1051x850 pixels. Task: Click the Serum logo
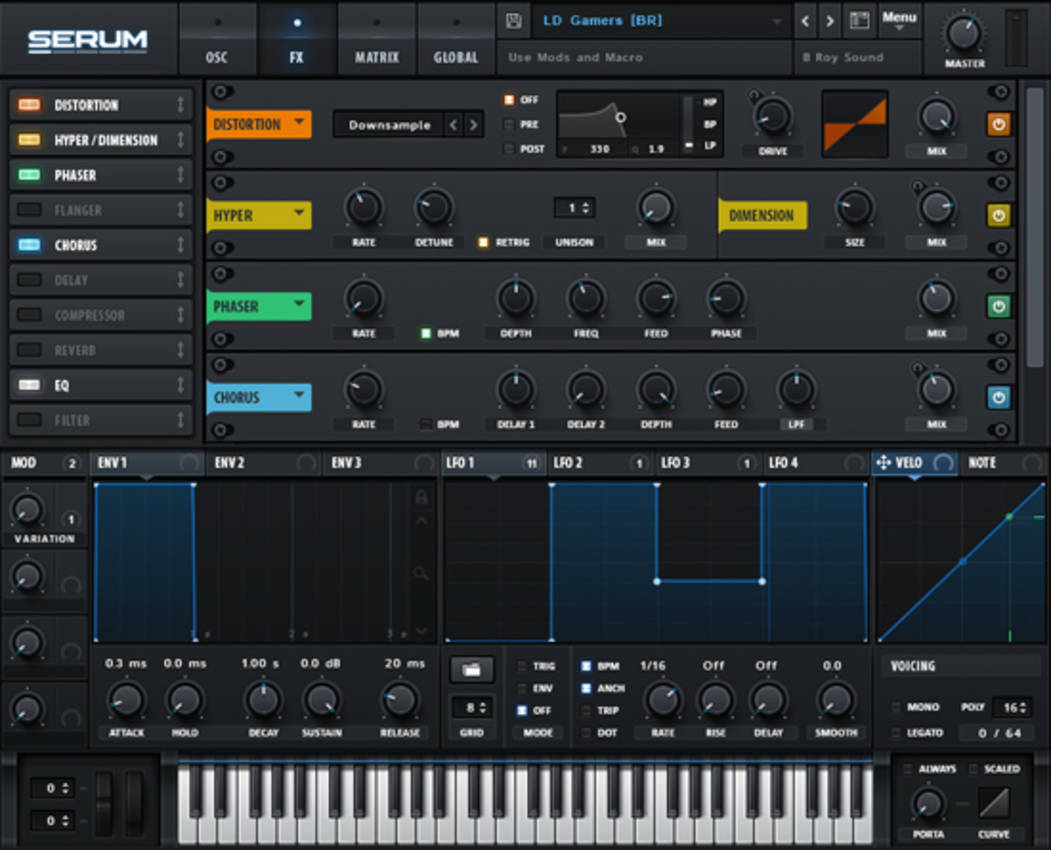coord(88,40)
